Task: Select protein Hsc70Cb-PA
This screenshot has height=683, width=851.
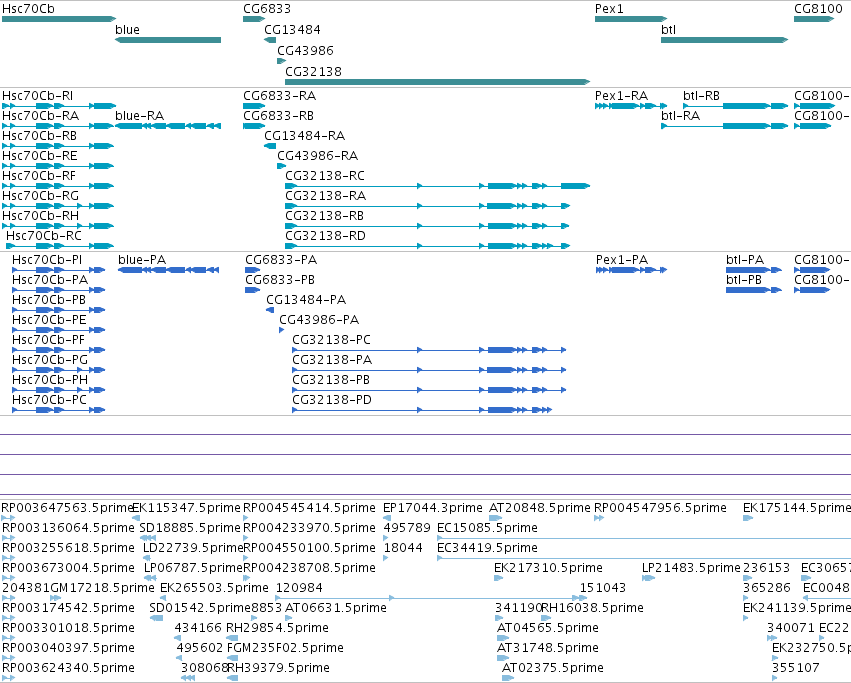Action: point(50,280)
